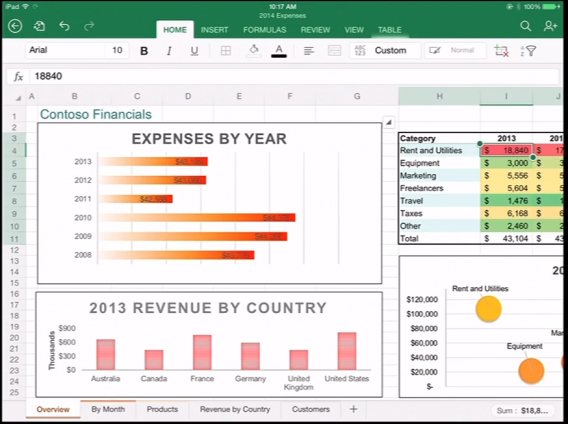Open the By Month sheet tab
The image size is (568, 424).
[x=108, y=410]
